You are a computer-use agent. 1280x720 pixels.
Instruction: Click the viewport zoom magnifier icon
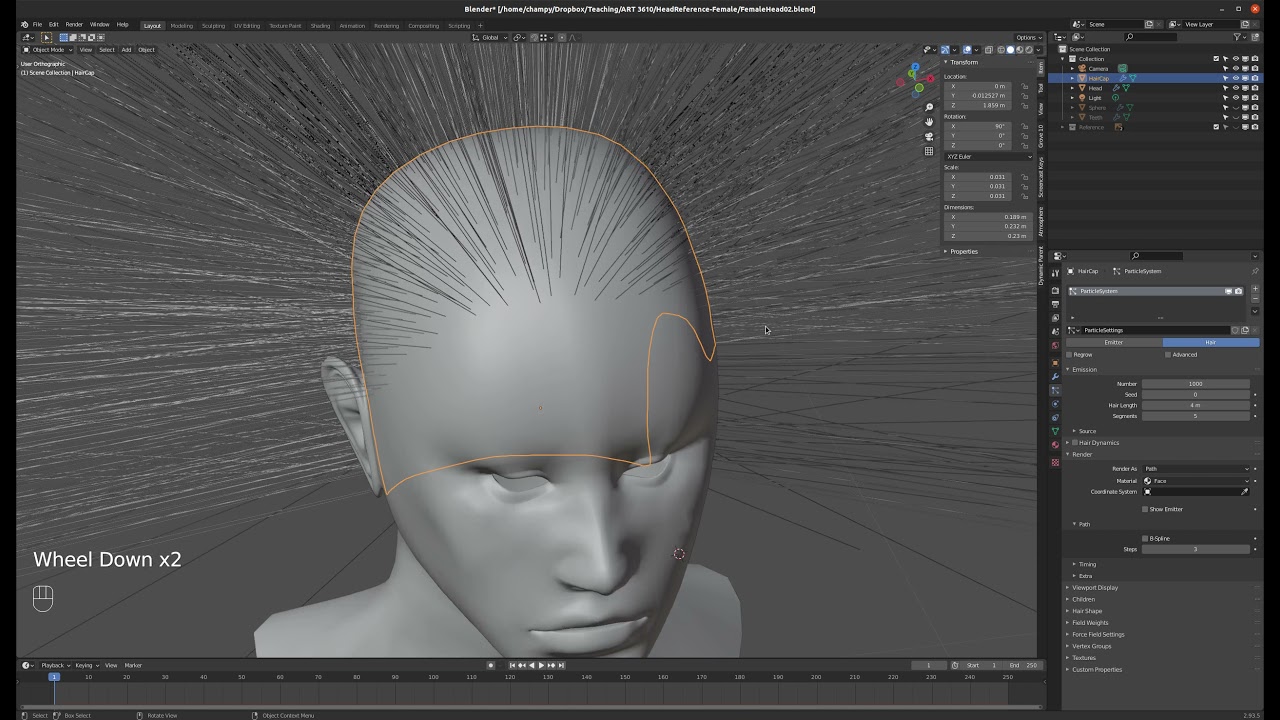(x=929, y=107)
